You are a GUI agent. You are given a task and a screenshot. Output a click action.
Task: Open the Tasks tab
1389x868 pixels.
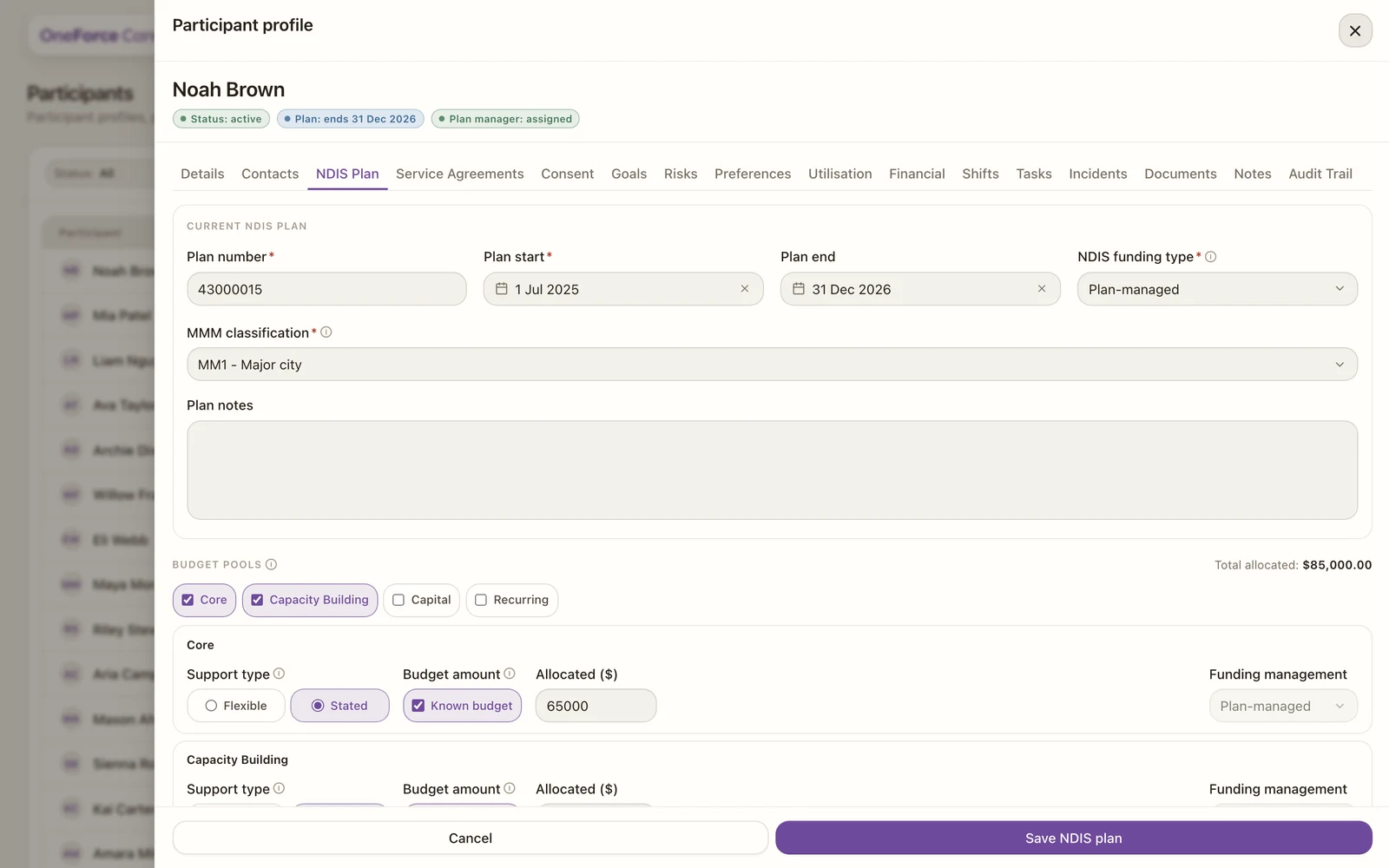[x=1034, y=174]
